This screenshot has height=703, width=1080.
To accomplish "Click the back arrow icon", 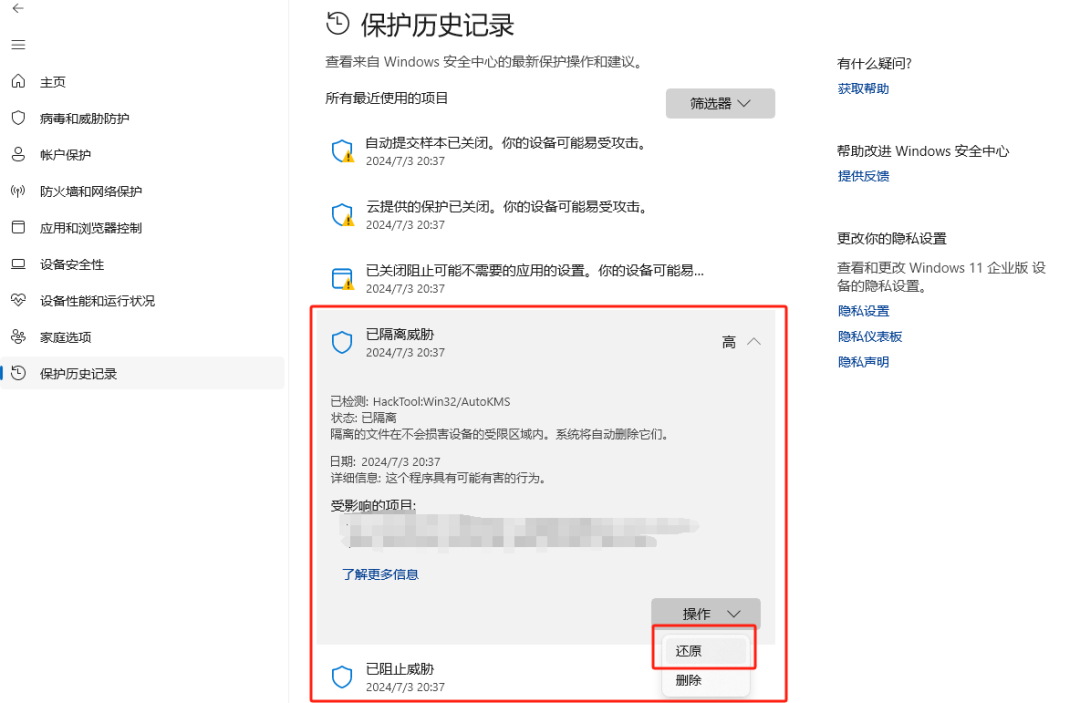I will click(x=18, y=8).
